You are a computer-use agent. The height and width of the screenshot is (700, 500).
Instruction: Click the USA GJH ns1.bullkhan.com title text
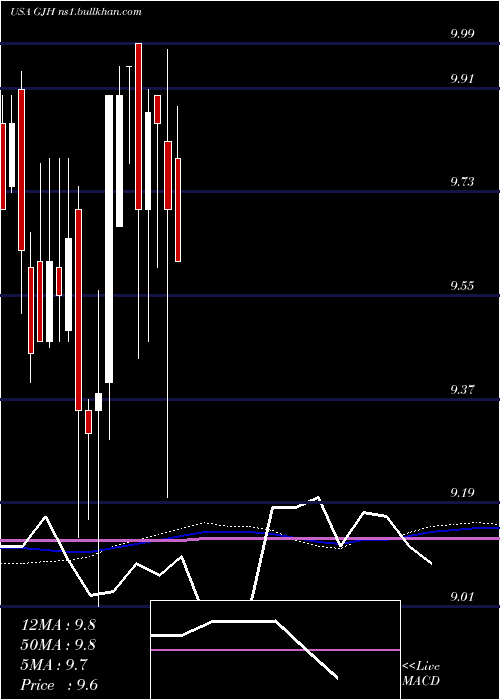pos(75,12)
